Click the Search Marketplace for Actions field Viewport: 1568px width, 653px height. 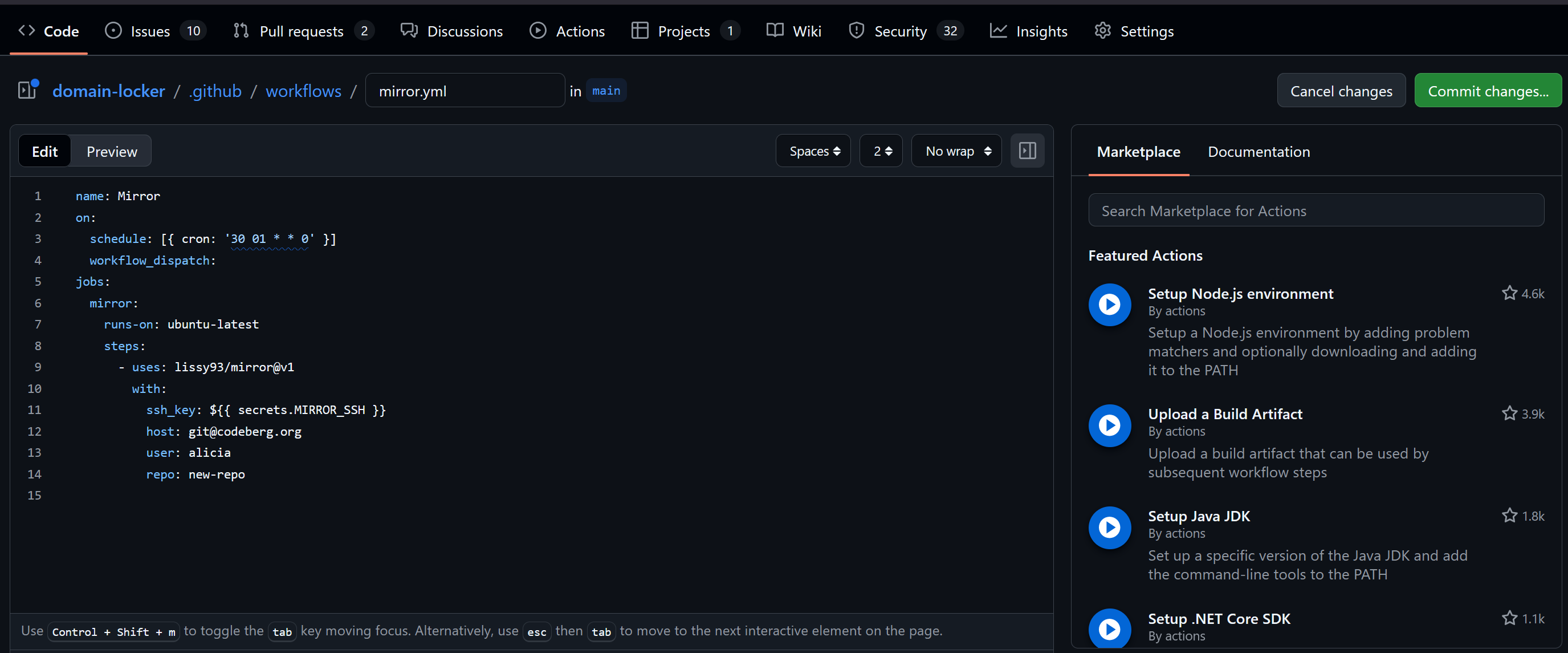[1316, 211]
